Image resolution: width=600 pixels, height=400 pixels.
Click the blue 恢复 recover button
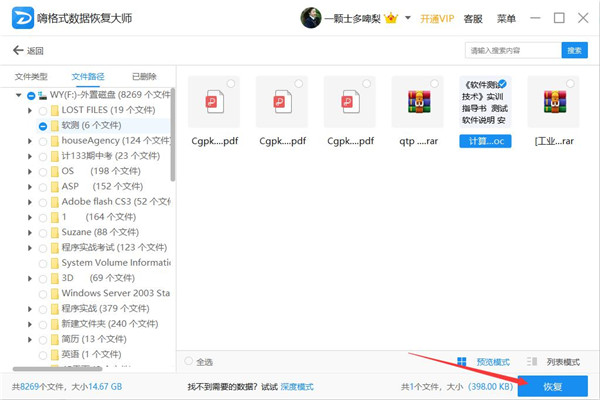click(552, 385)
